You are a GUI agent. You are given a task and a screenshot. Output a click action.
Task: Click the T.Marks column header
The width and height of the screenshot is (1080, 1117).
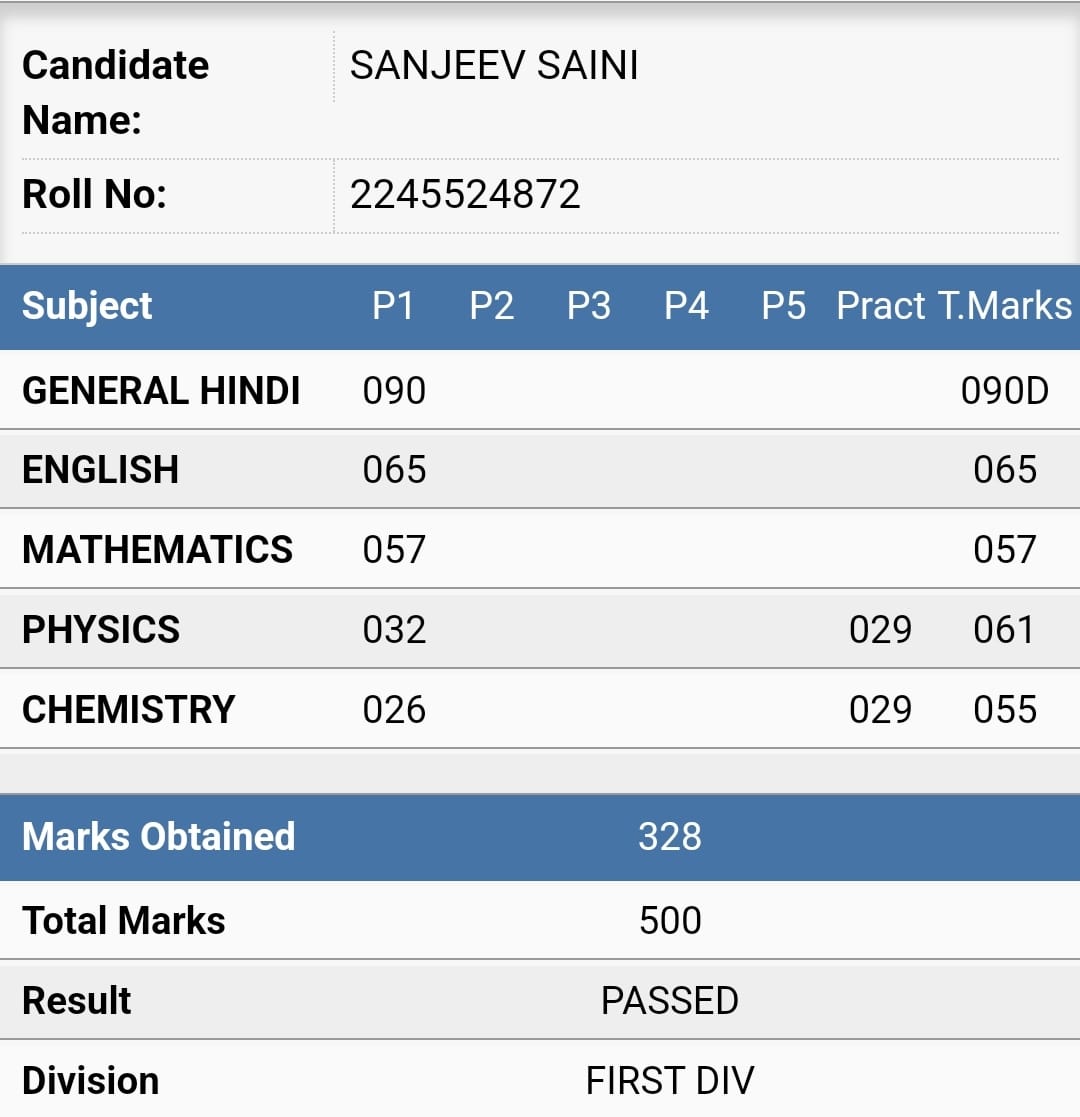1004,306
